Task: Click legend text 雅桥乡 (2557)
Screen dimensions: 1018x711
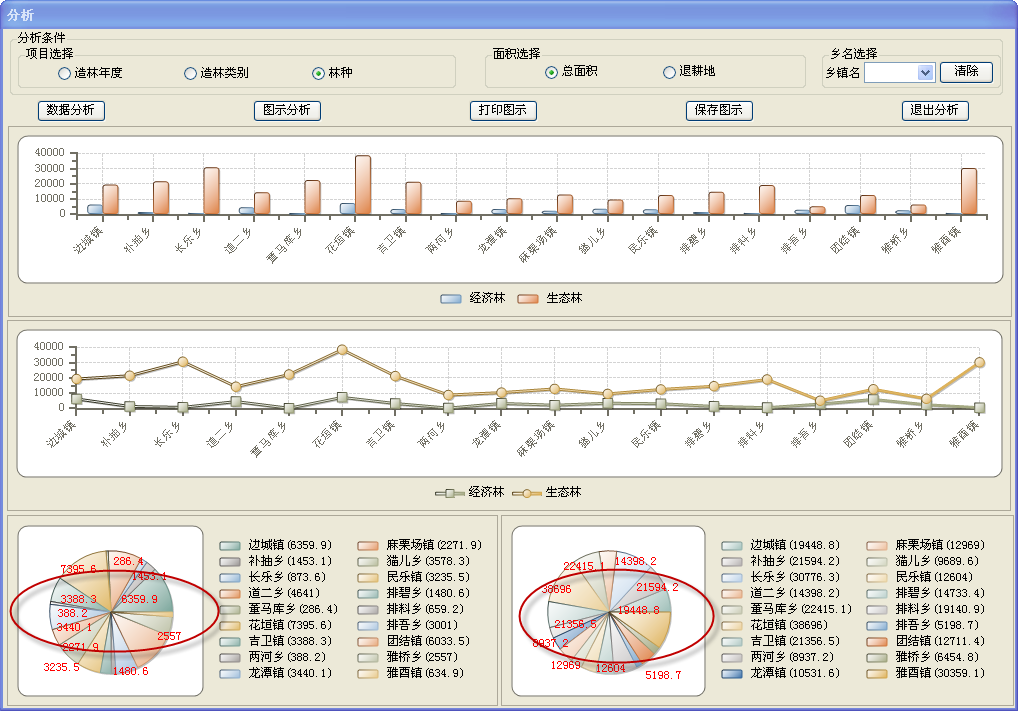Action: [421, 657]
